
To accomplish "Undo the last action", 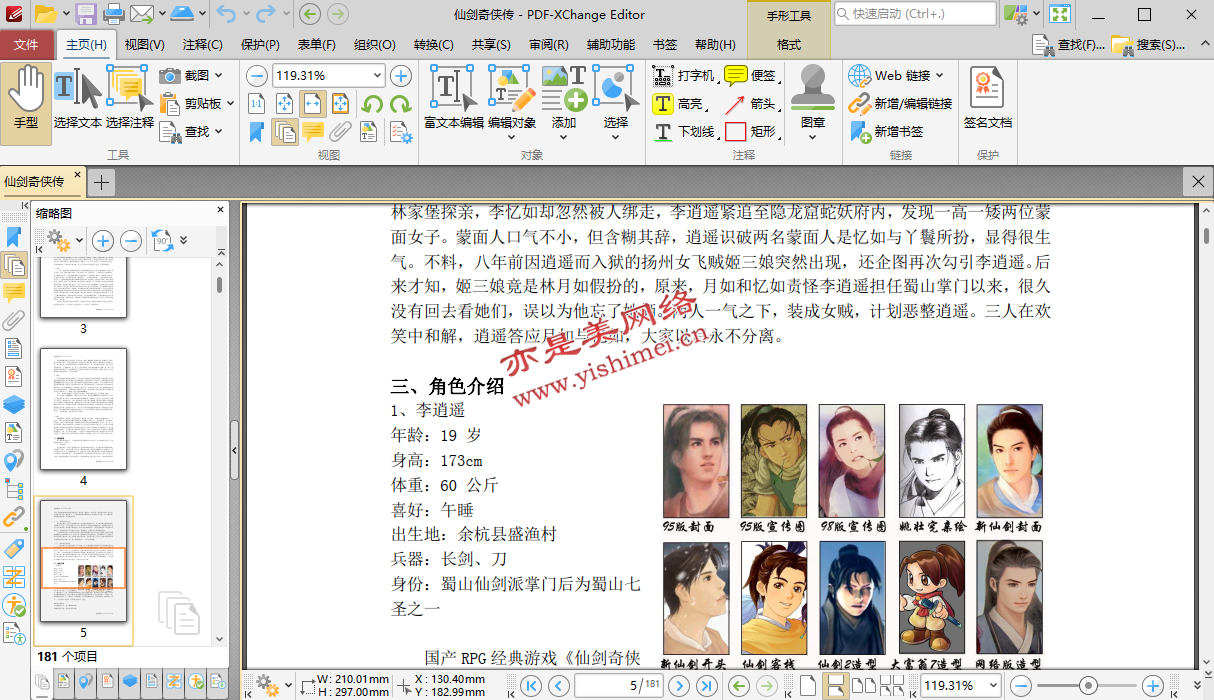I will 224,14.
